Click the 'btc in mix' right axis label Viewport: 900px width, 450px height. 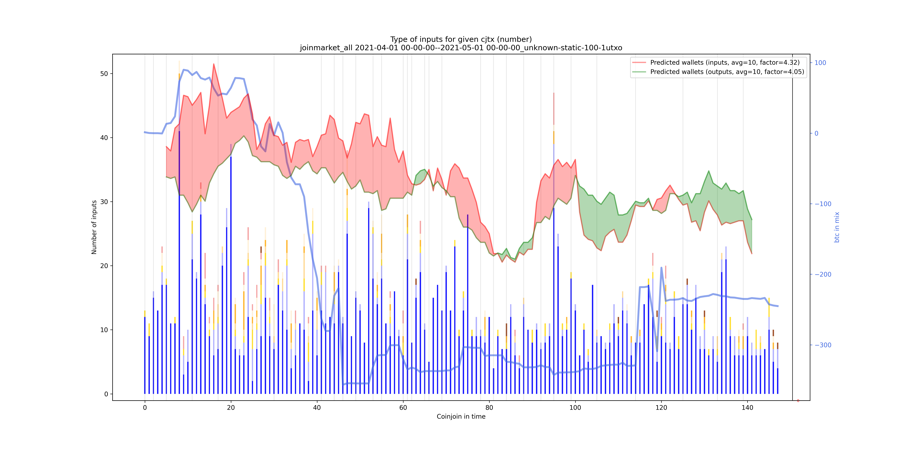coord(836,227)
